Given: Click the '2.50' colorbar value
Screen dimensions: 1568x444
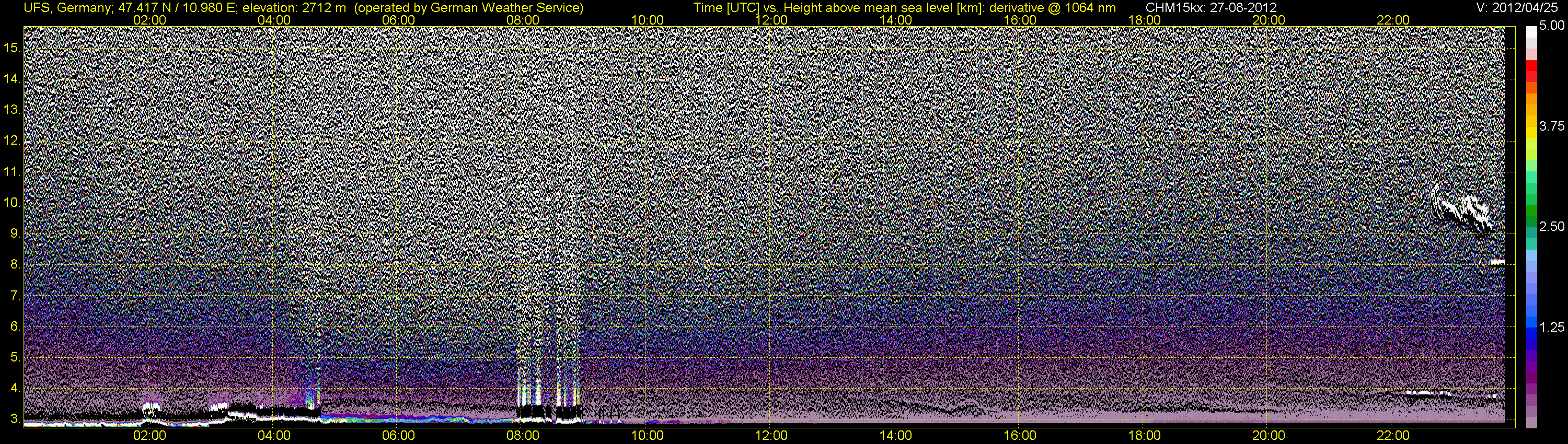Looking at the screenshot, I should pos(1552,226).
